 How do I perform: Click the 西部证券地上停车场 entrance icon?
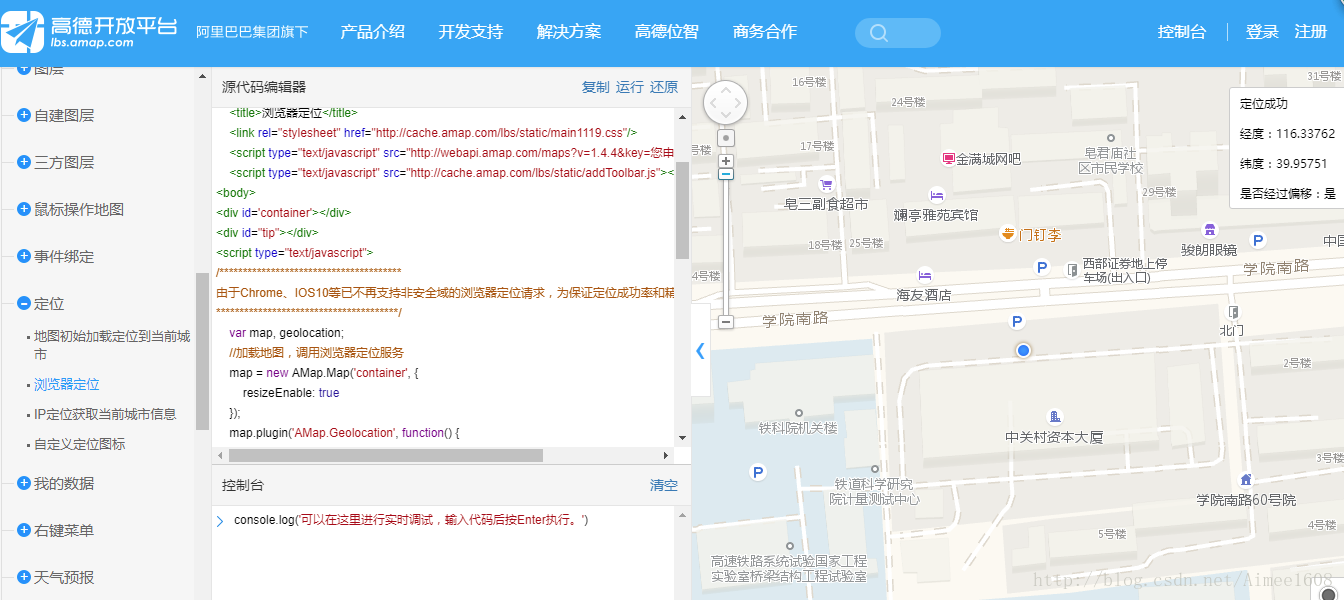[1072, 270]
